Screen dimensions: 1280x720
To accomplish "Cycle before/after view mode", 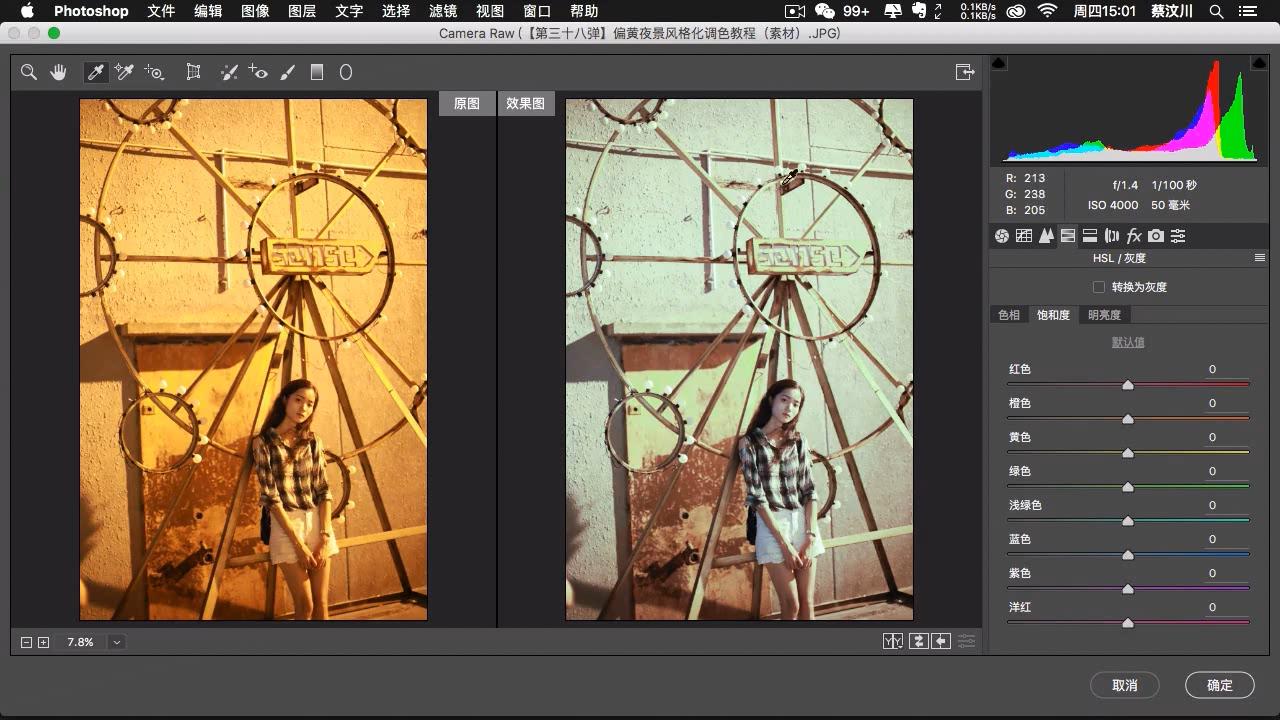I will (893, 641).
